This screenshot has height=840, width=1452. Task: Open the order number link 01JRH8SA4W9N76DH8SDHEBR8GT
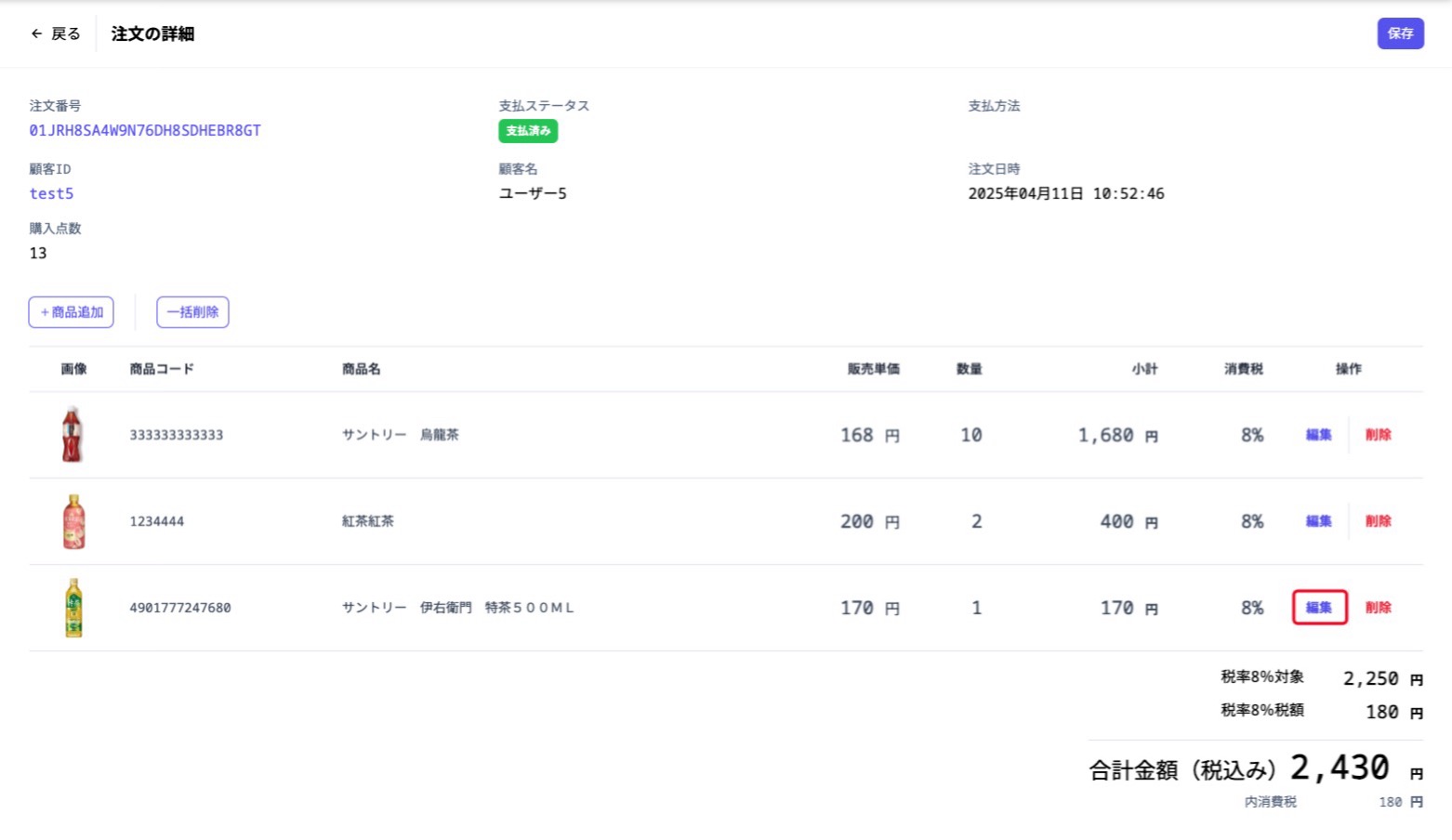pos(144,130)
